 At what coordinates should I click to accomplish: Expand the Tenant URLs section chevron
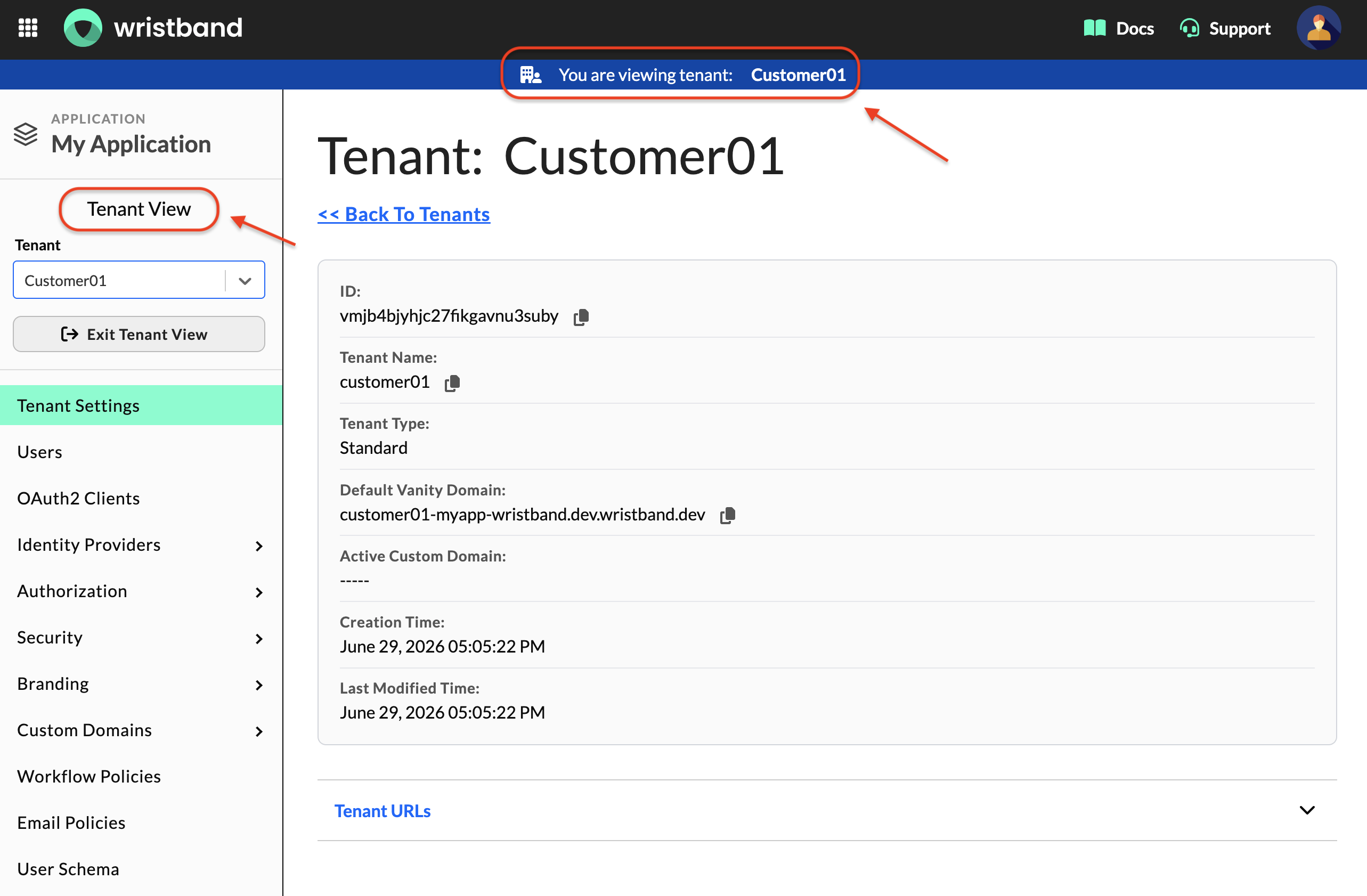pyautogui.click(x=1307, y=810)
